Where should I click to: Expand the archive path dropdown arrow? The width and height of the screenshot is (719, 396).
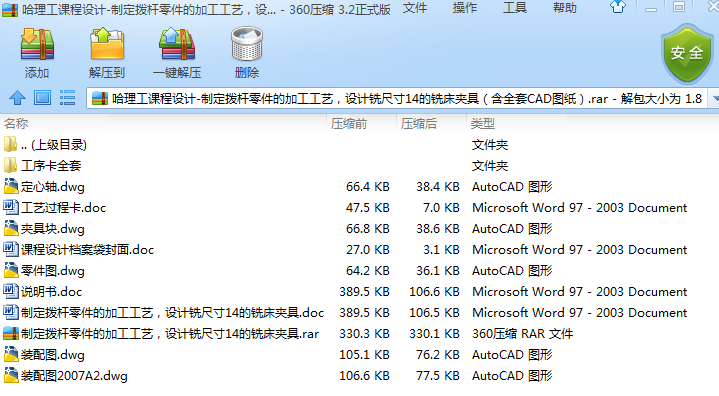click(714, 99)
